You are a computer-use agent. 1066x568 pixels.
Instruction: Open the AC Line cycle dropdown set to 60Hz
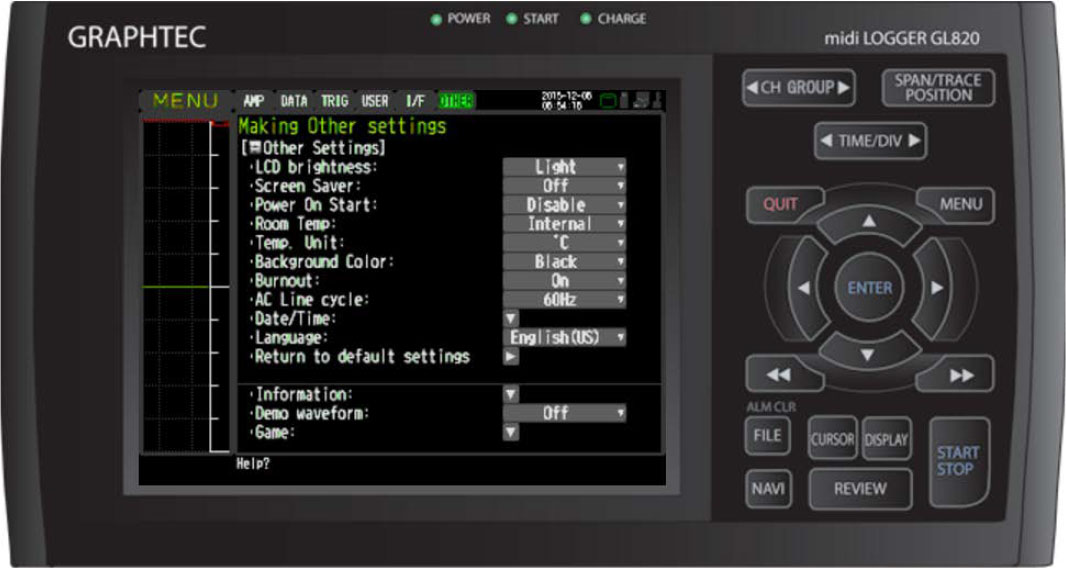tap(564, 299)
